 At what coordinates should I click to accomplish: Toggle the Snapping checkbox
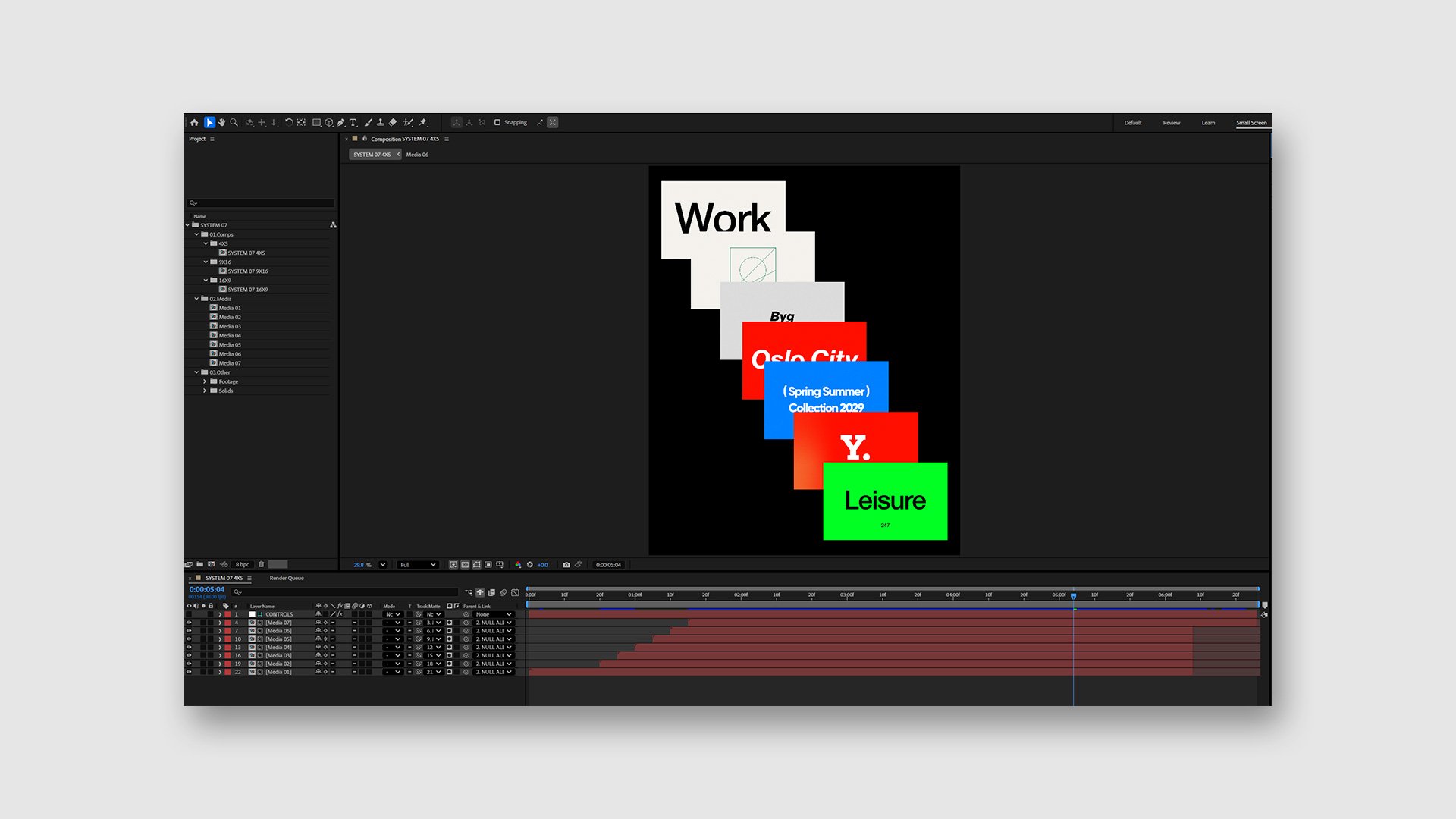click(x=497, y=122)
